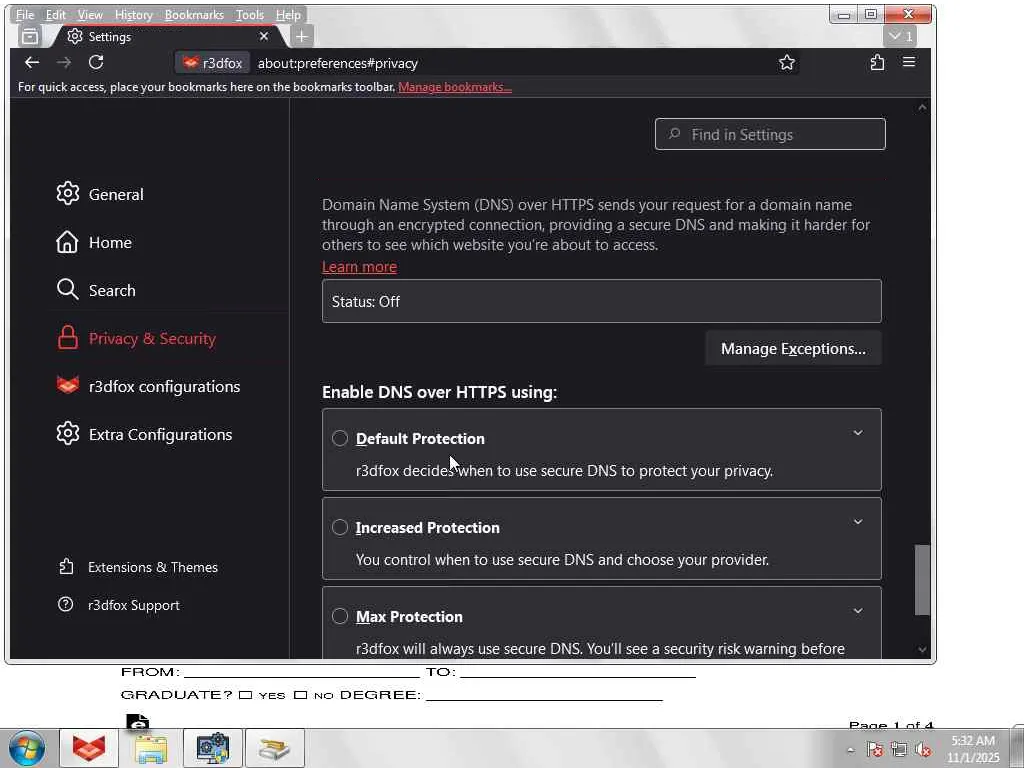The width and height of the screenshot is (1024, 768).
Task: Click the Manage Exceptions button
Action: click(793, 349)
